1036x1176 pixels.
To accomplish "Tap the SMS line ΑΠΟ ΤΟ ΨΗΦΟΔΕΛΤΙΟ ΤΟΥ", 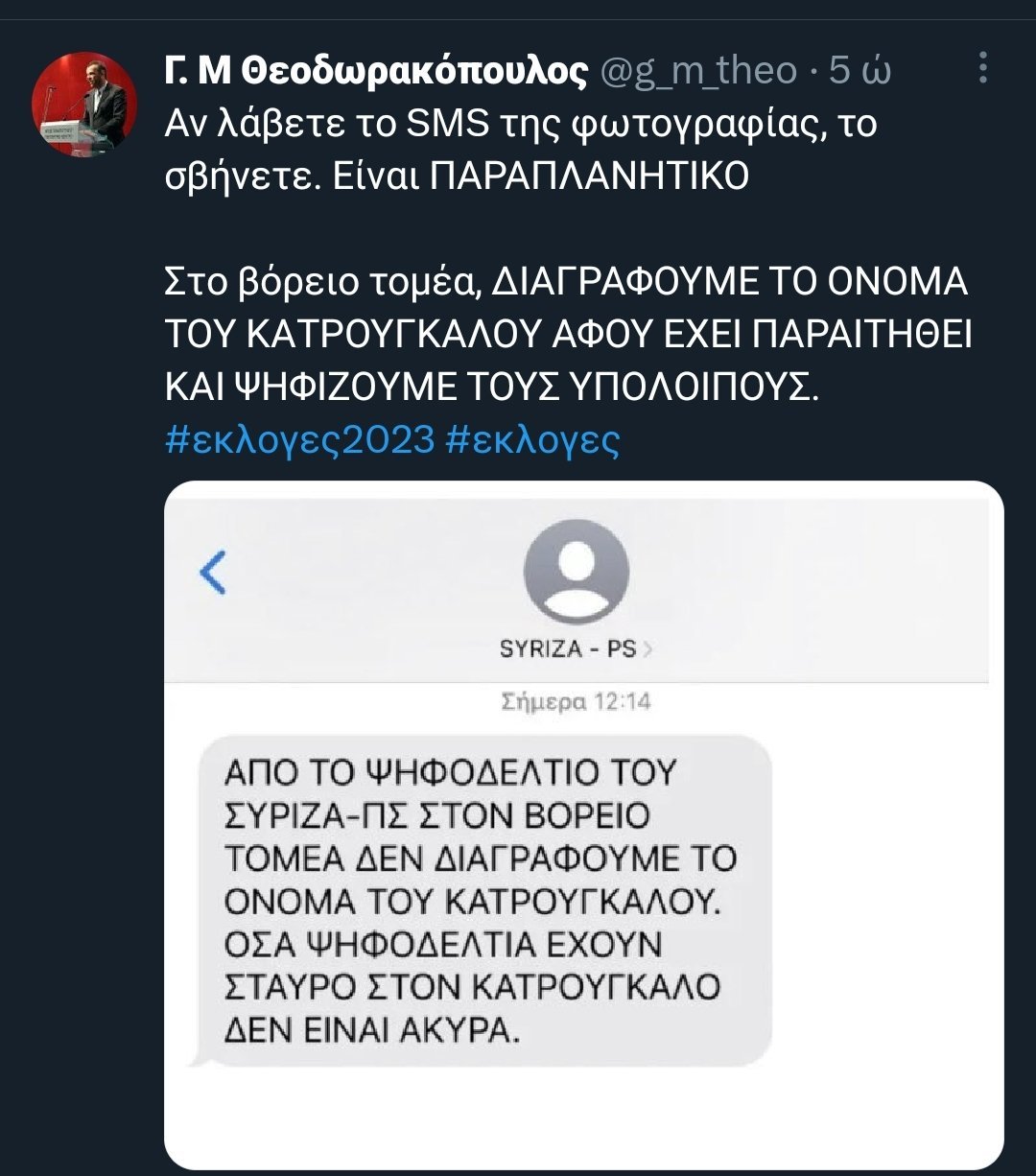I will 450,772.
